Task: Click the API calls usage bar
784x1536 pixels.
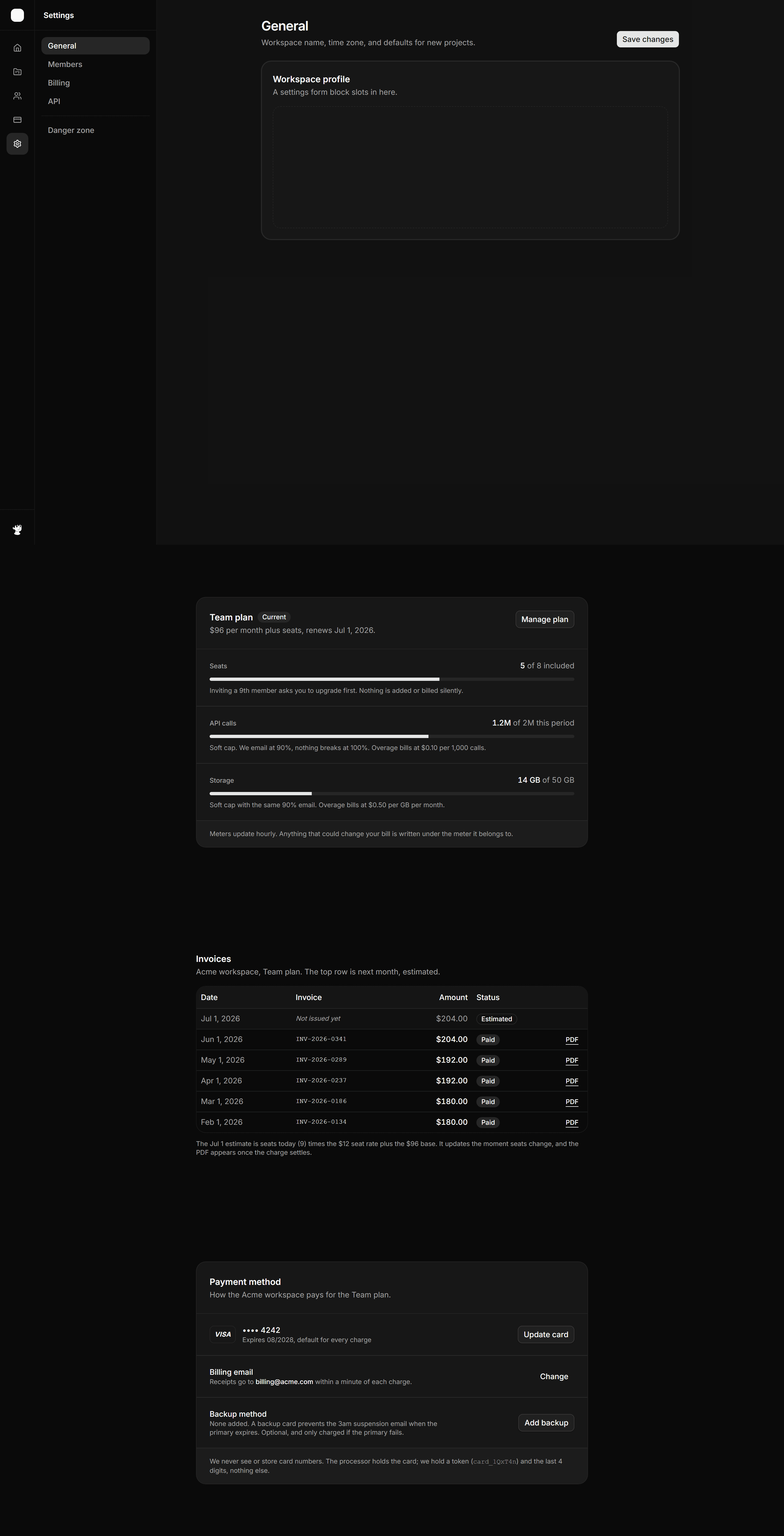Action: click(x=392, y=736)
